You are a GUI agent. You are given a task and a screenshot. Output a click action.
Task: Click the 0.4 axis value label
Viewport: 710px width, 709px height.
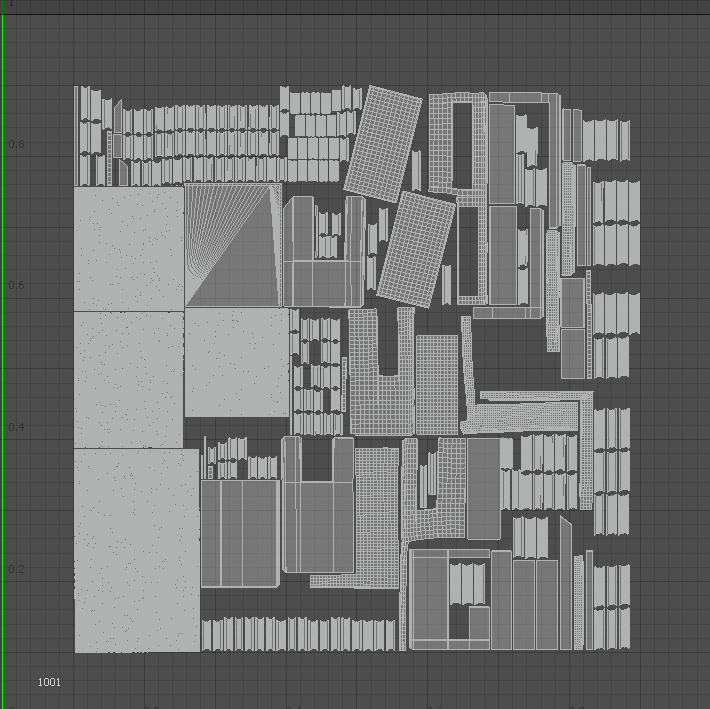[16, 428]
